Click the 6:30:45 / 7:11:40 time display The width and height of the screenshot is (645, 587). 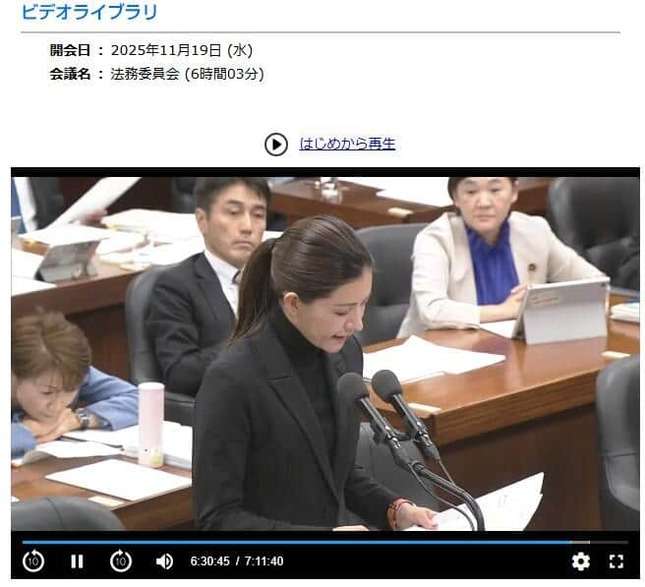click(237, 561)
